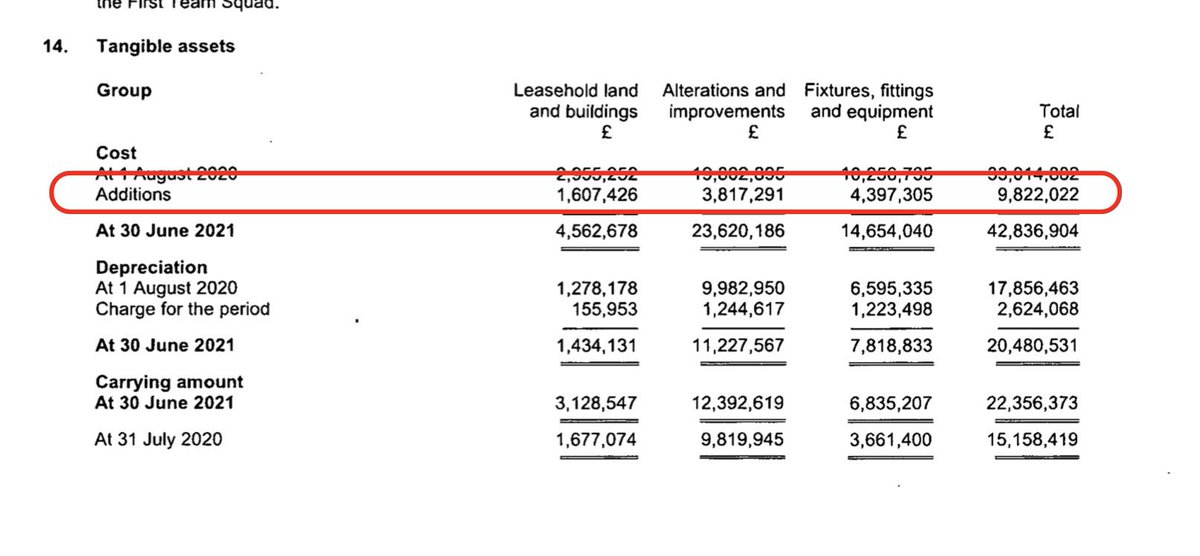Select the cost figure 4,562,678
Viewport: 1200px width, 556px height.
[594, 232]
